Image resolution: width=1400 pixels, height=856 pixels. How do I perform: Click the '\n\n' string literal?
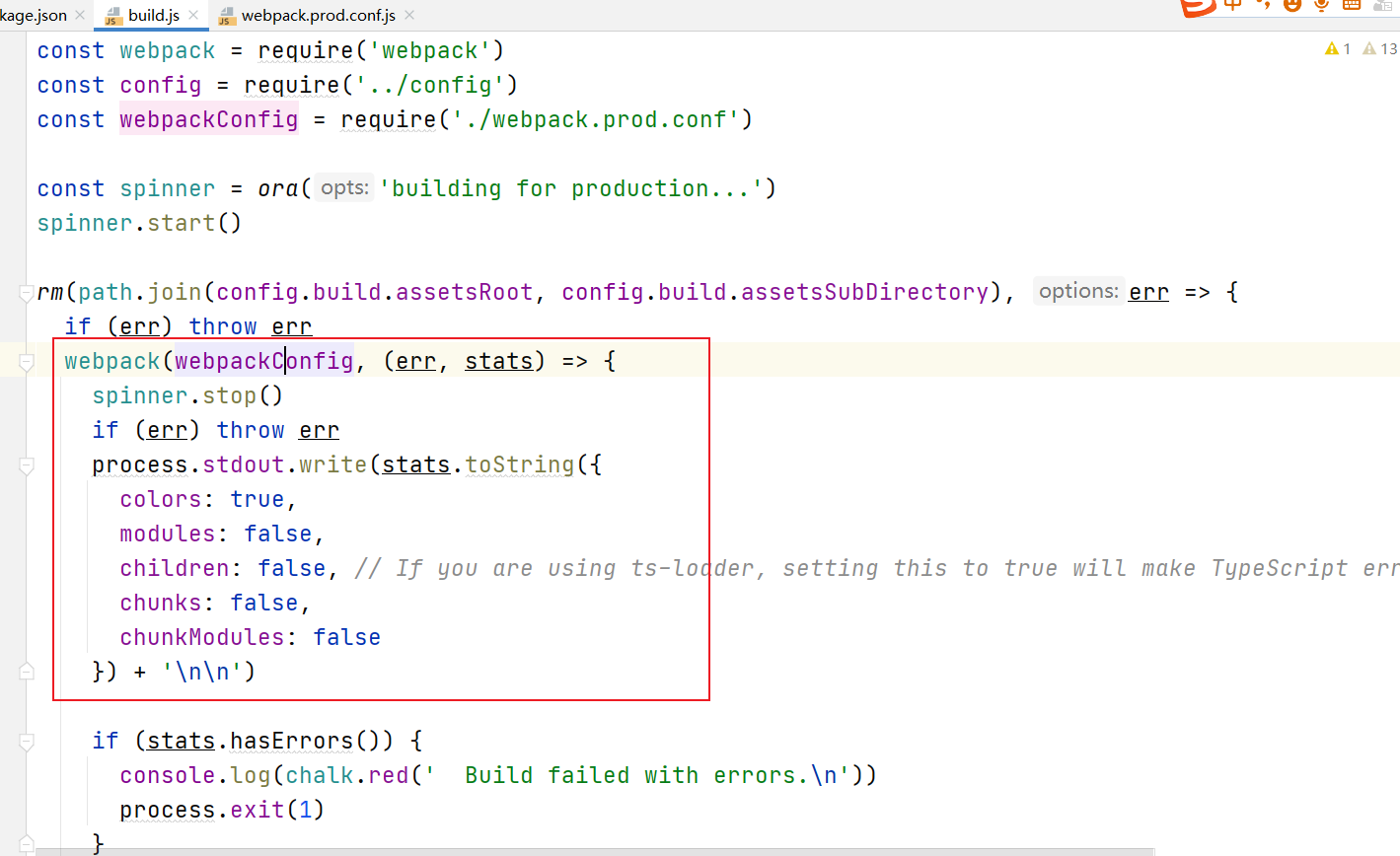tap(201, 672)
